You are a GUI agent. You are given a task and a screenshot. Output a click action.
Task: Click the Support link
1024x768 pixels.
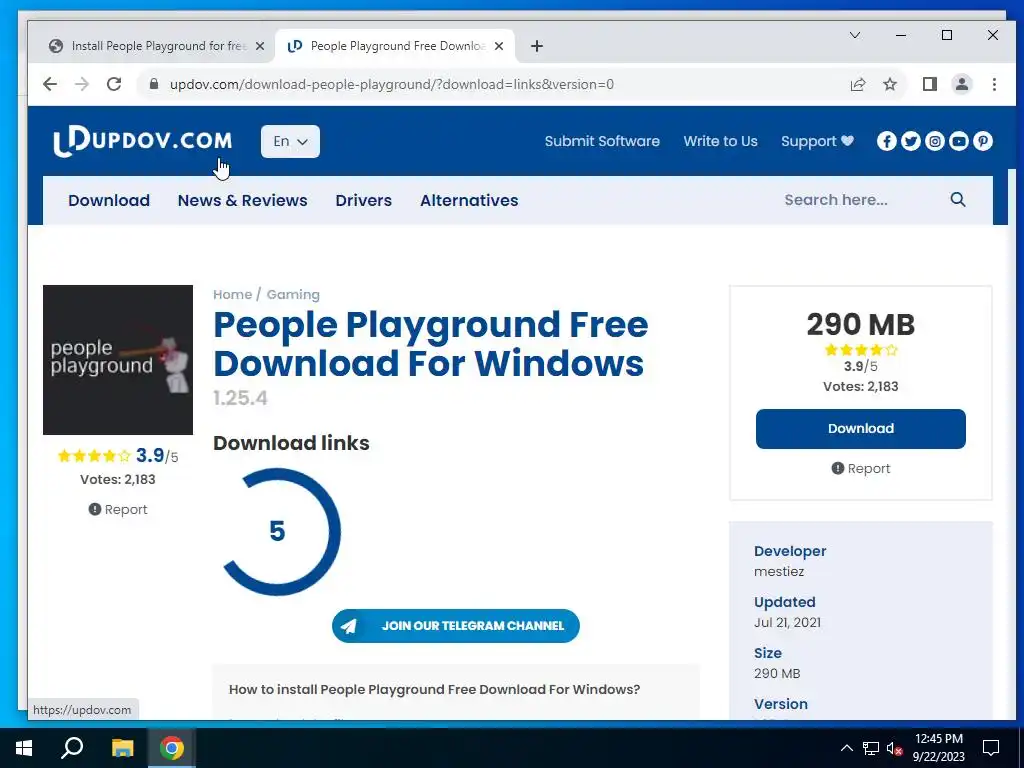click(x=817, y=141)
